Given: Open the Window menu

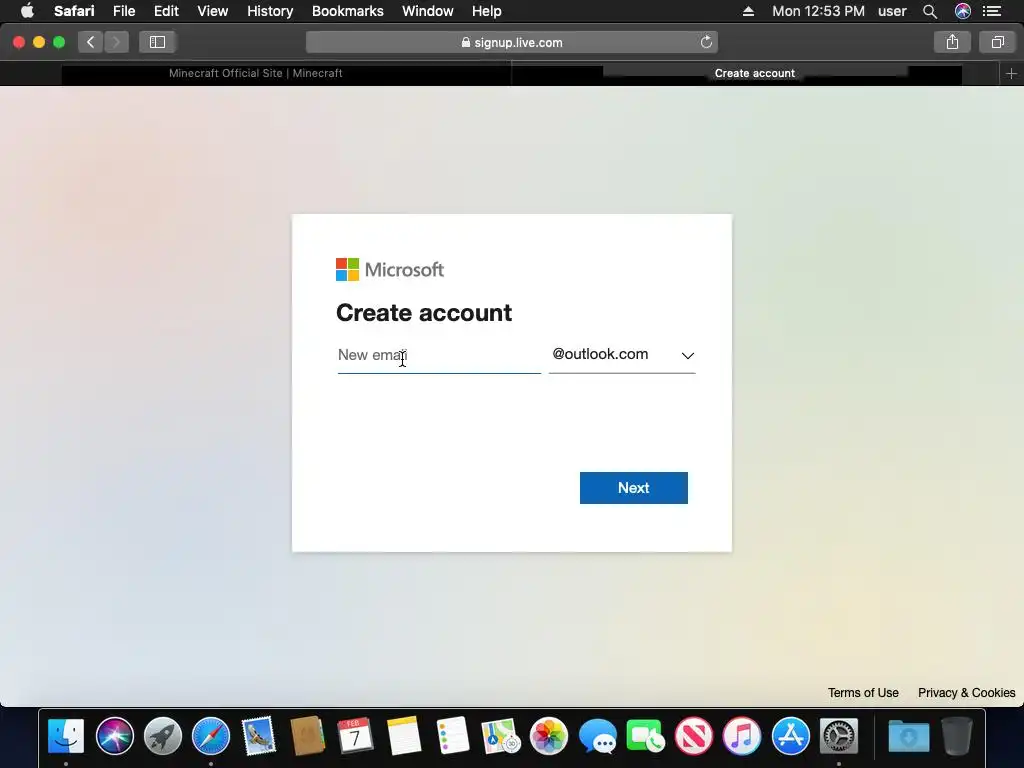Looking at the screenshot, I should click(x=428, y=11).
